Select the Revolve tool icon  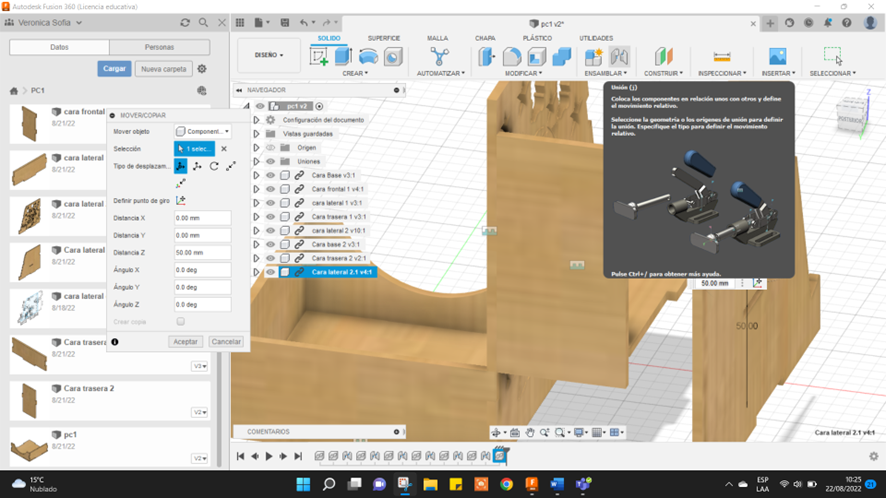pos(368,57)
